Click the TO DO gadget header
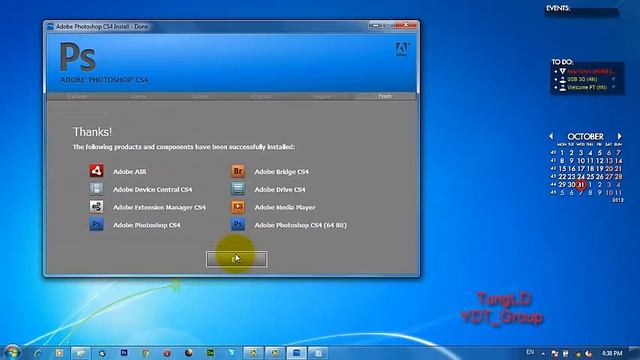640x360 pixels. (x=562, y=62)
